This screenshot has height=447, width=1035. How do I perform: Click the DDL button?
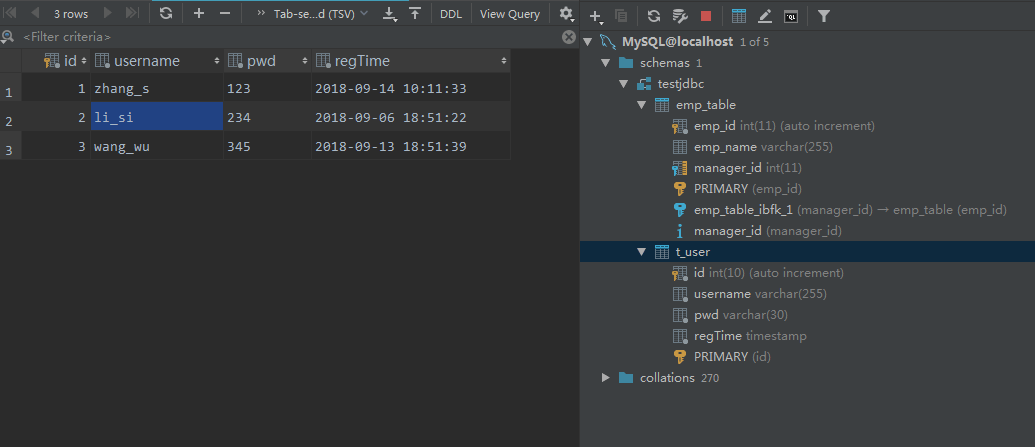pyautogui.click(x=451, y=14)
